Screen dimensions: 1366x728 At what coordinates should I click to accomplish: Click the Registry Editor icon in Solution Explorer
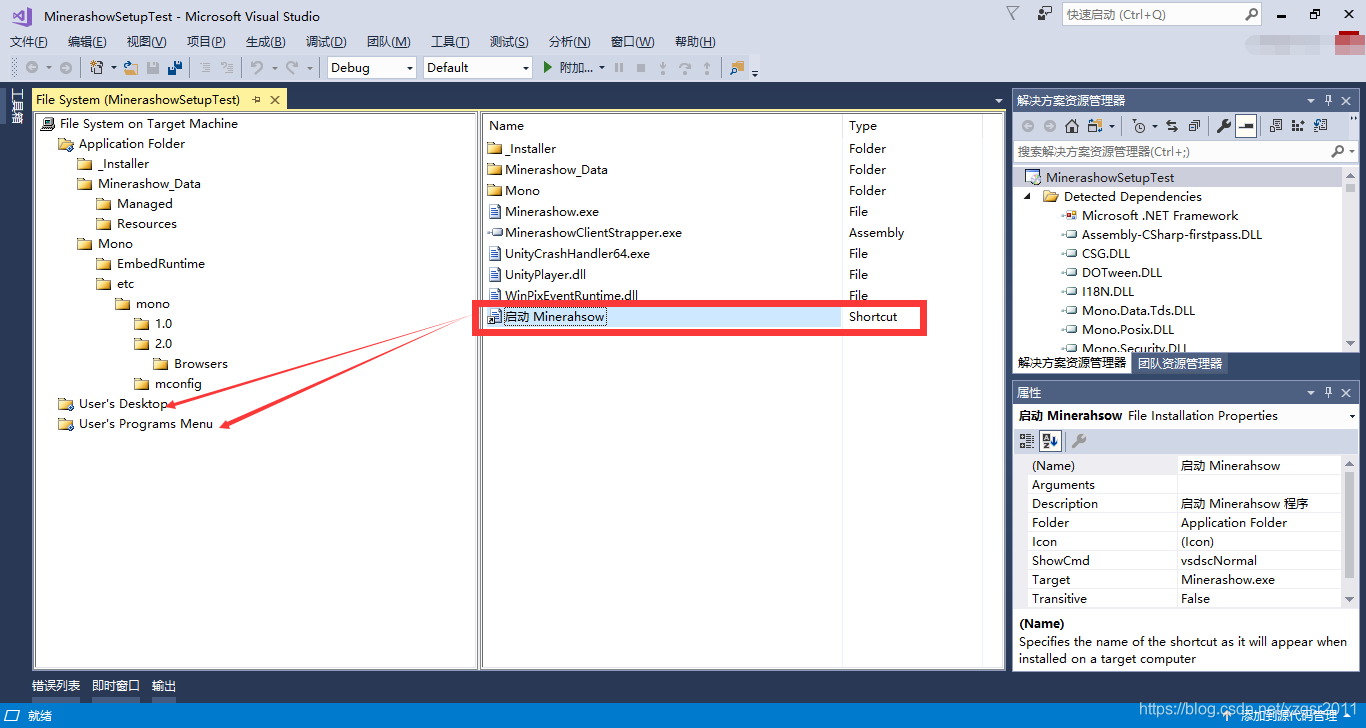pos(1298,126)
